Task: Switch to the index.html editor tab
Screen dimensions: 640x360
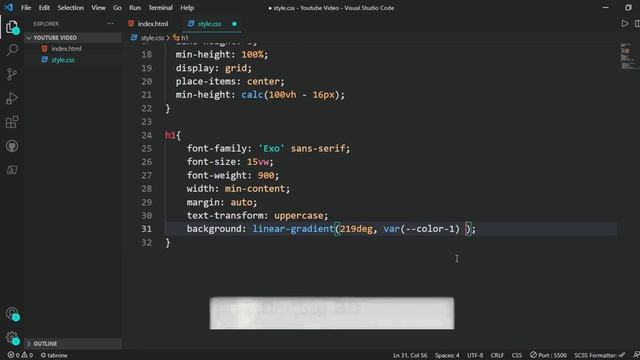Action: (152, 24)
